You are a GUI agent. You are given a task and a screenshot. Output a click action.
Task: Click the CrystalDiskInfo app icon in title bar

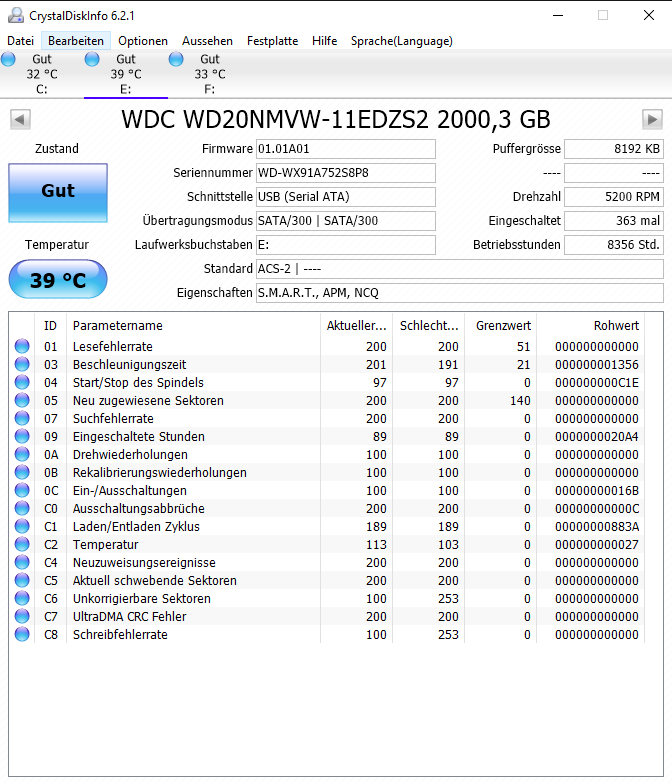click(x=15, y=15)
